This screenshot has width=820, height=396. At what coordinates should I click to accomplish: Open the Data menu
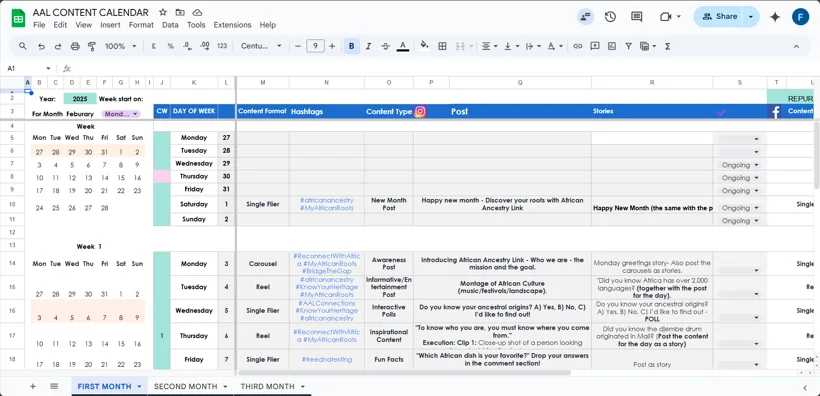point(170,25)
